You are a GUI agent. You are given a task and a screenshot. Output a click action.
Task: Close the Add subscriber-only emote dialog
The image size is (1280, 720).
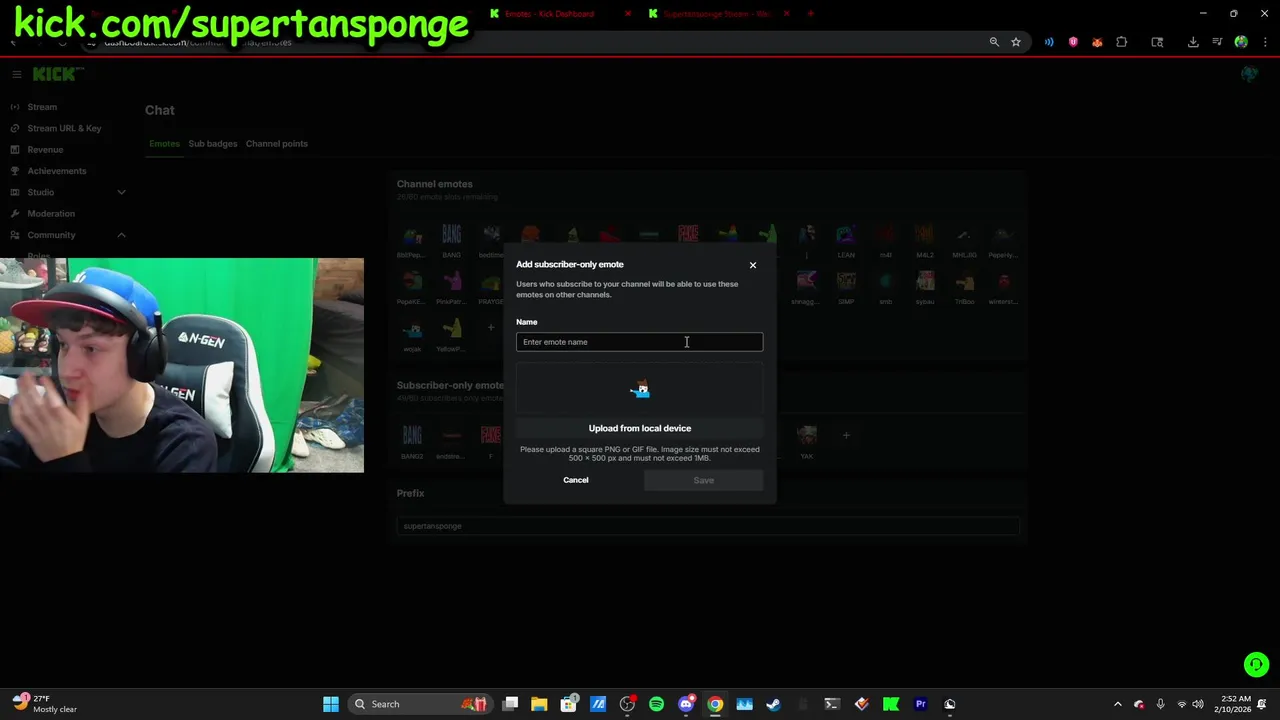click(753, 265)
